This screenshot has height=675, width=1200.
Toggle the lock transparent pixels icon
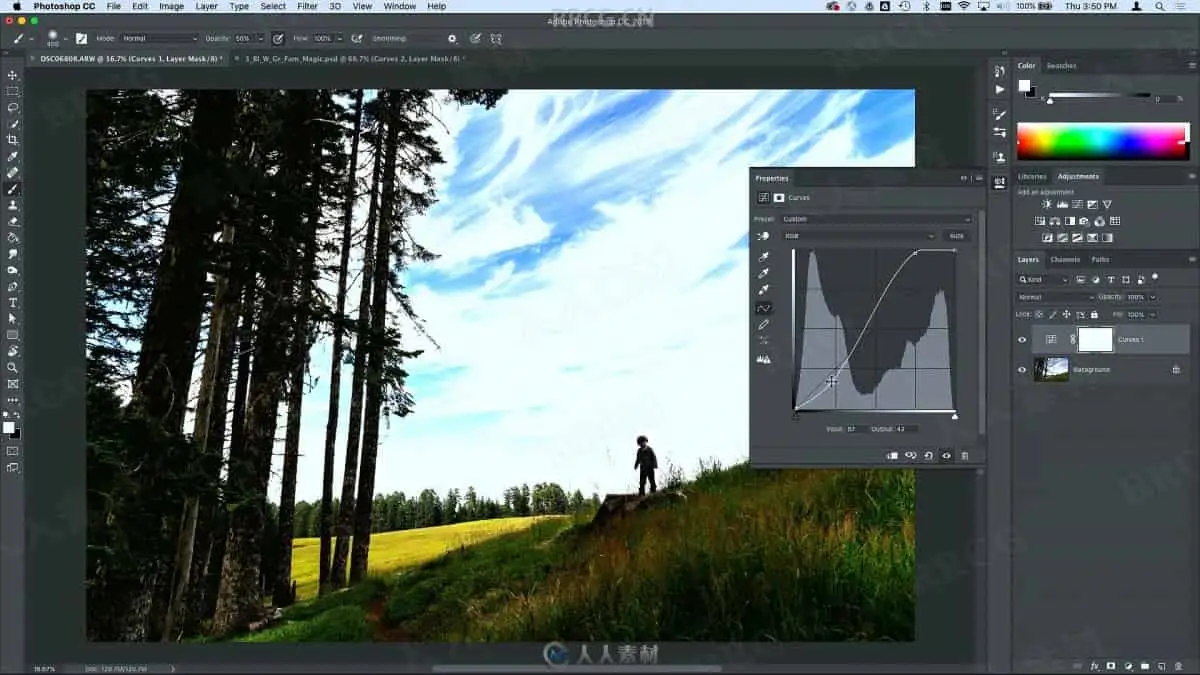point(1040,314)
